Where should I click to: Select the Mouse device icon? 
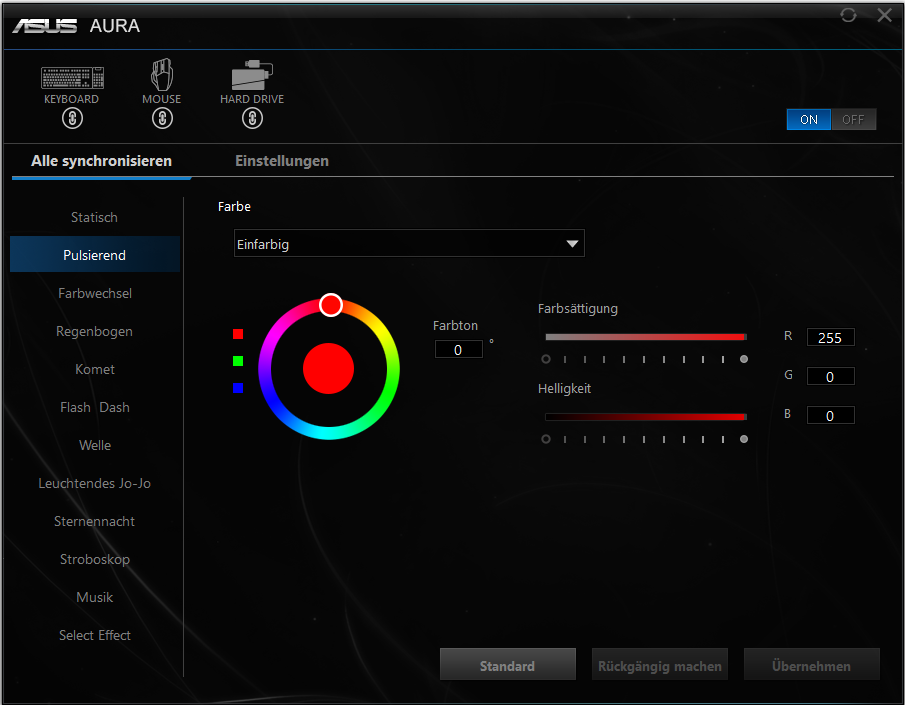[162, 74]
